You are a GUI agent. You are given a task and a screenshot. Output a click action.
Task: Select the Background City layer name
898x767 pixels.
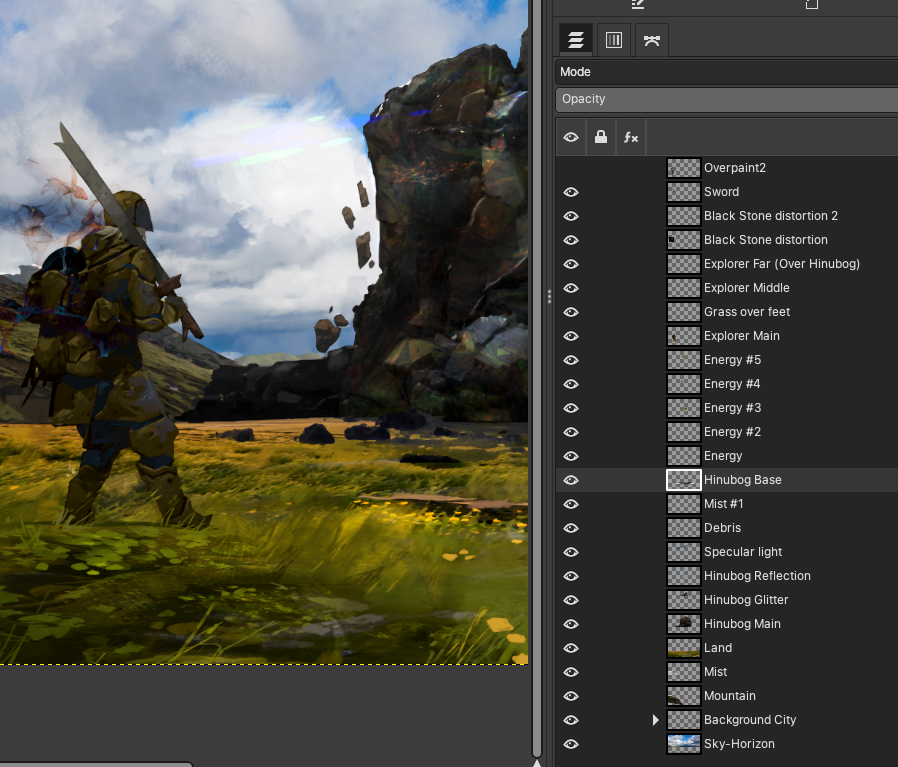(x=750, y=721)
